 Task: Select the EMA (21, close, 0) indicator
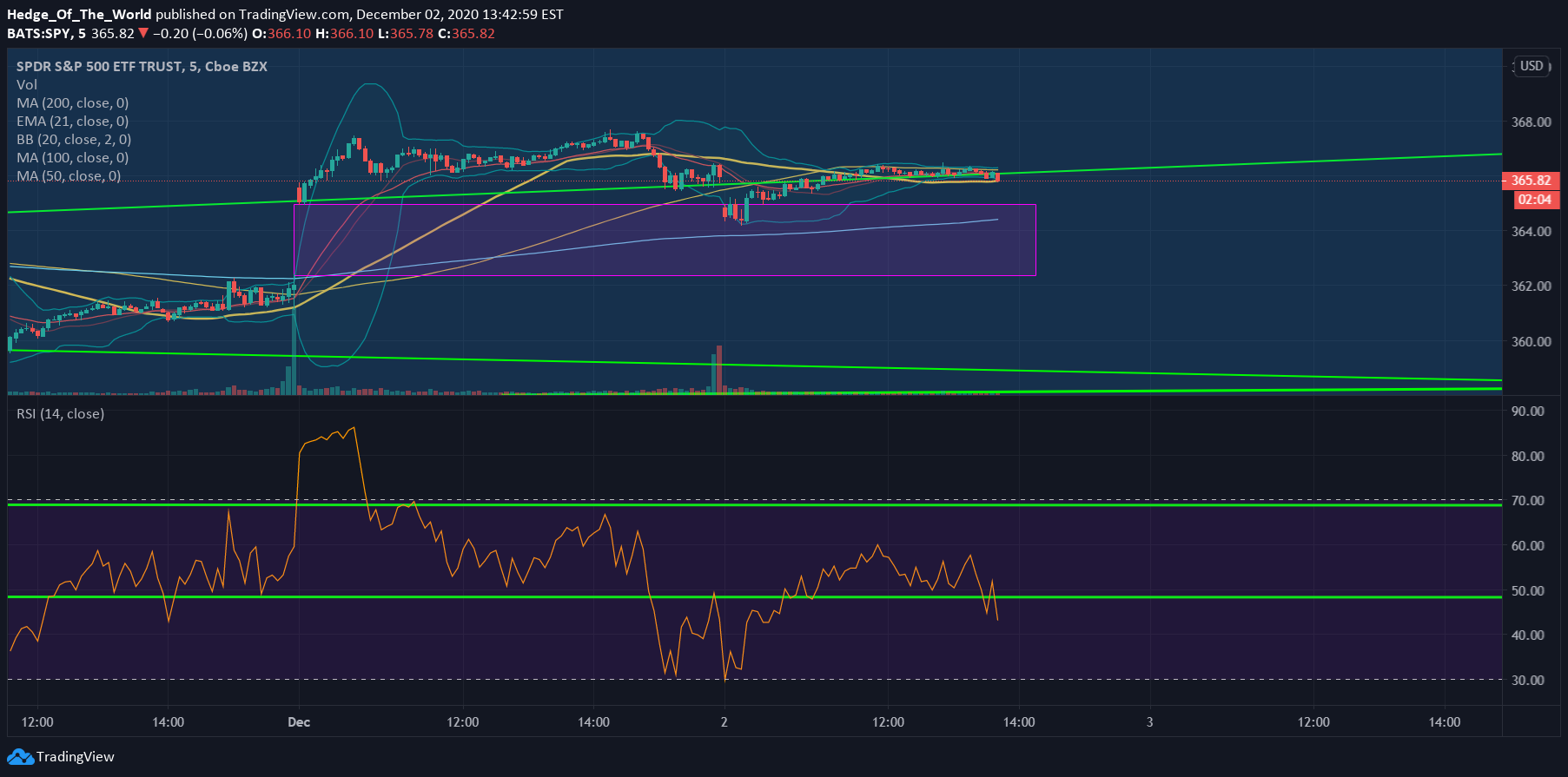[73, 121]
